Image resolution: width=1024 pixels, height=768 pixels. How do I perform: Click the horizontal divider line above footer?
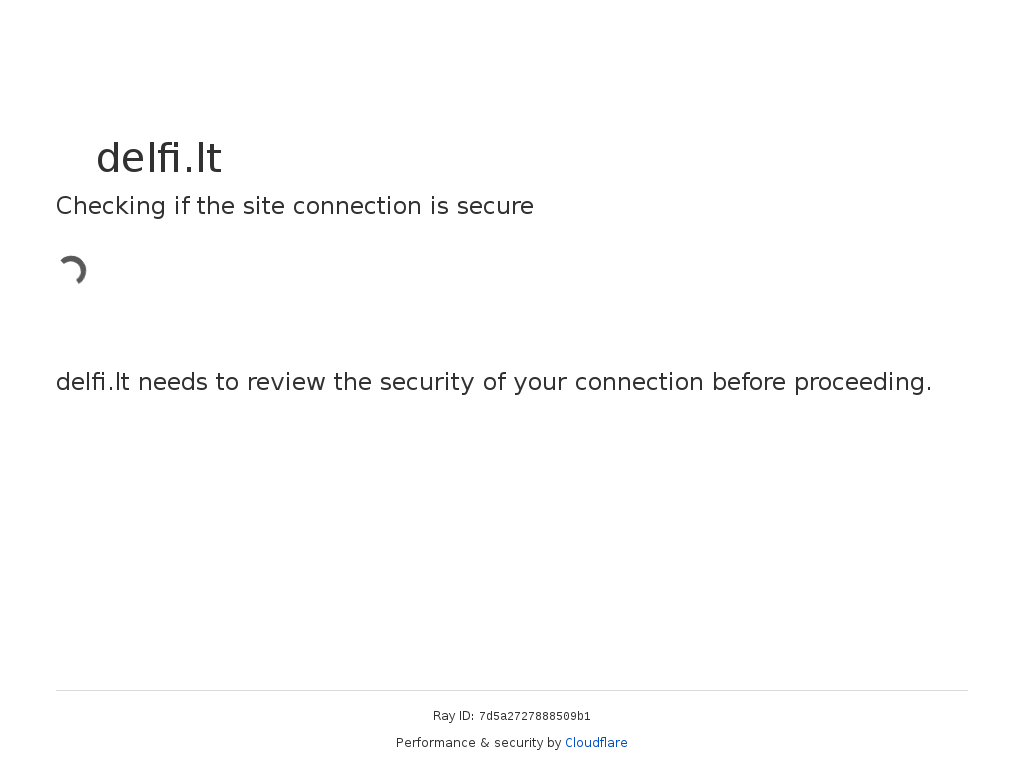tap(512, 690)
